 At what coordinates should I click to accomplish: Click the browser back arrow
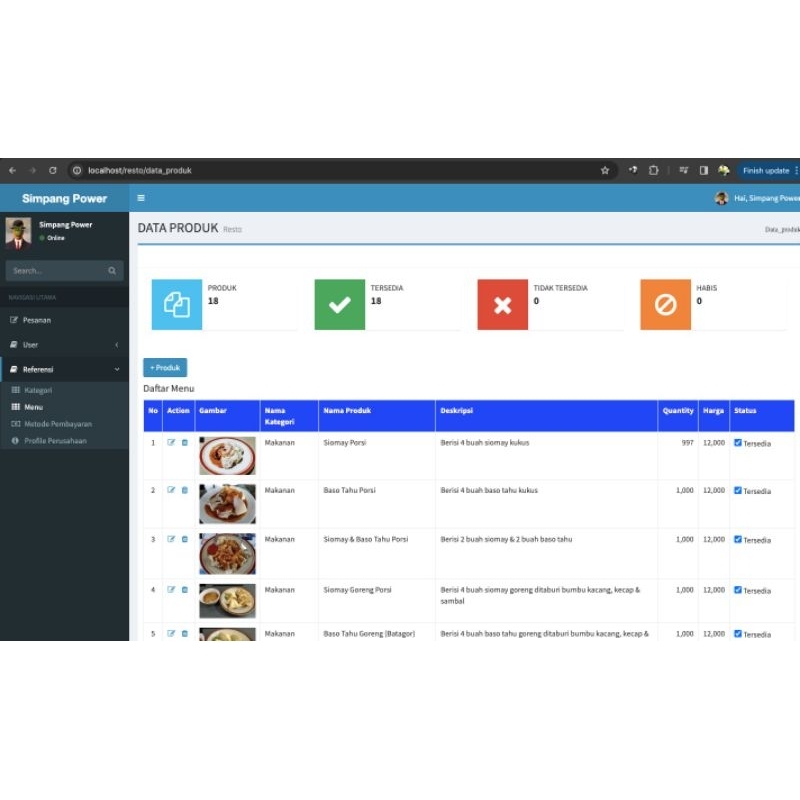pyautogui.click(x=12, y=170)
